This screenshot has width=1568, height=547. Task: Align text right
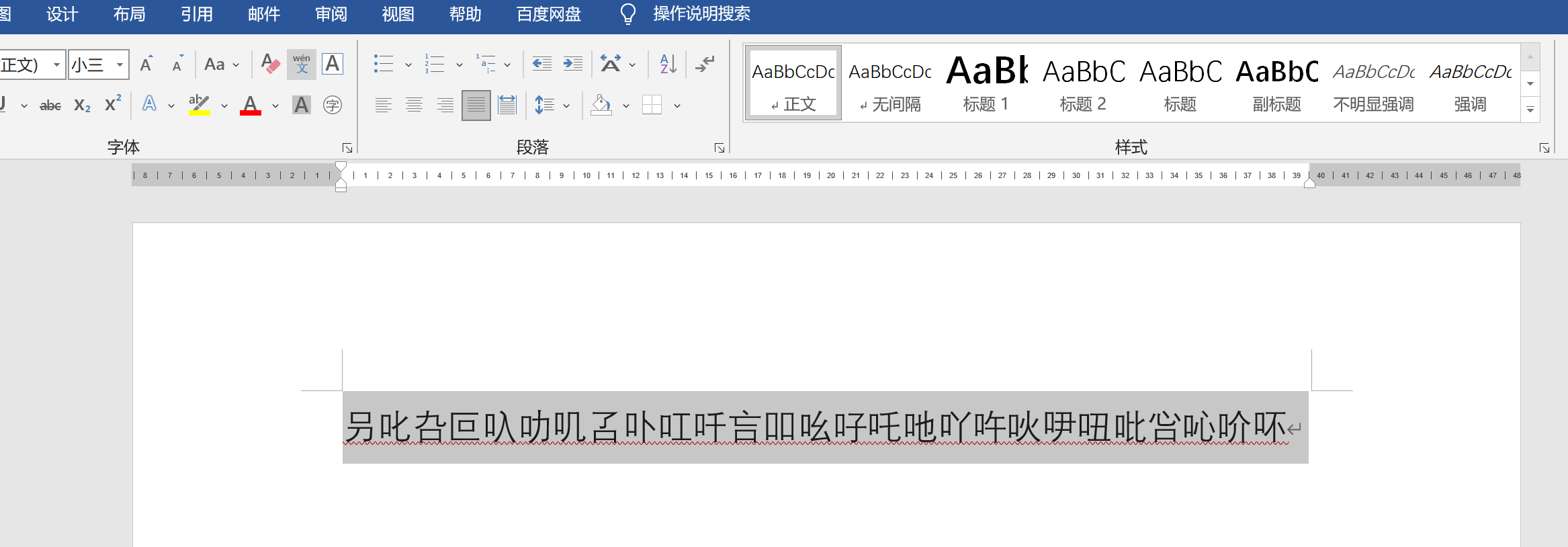tap(445, 105)
